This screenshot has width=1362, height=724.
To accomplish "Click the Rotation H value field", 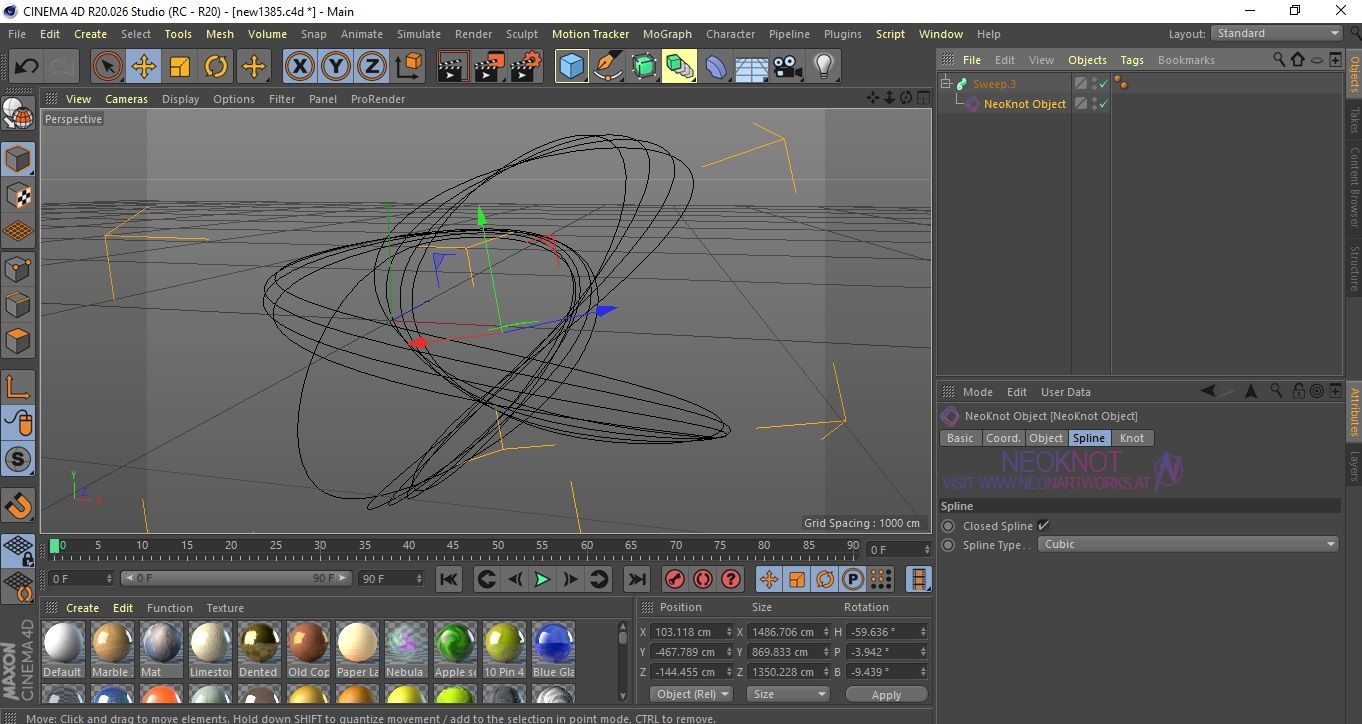I will 887,632.
